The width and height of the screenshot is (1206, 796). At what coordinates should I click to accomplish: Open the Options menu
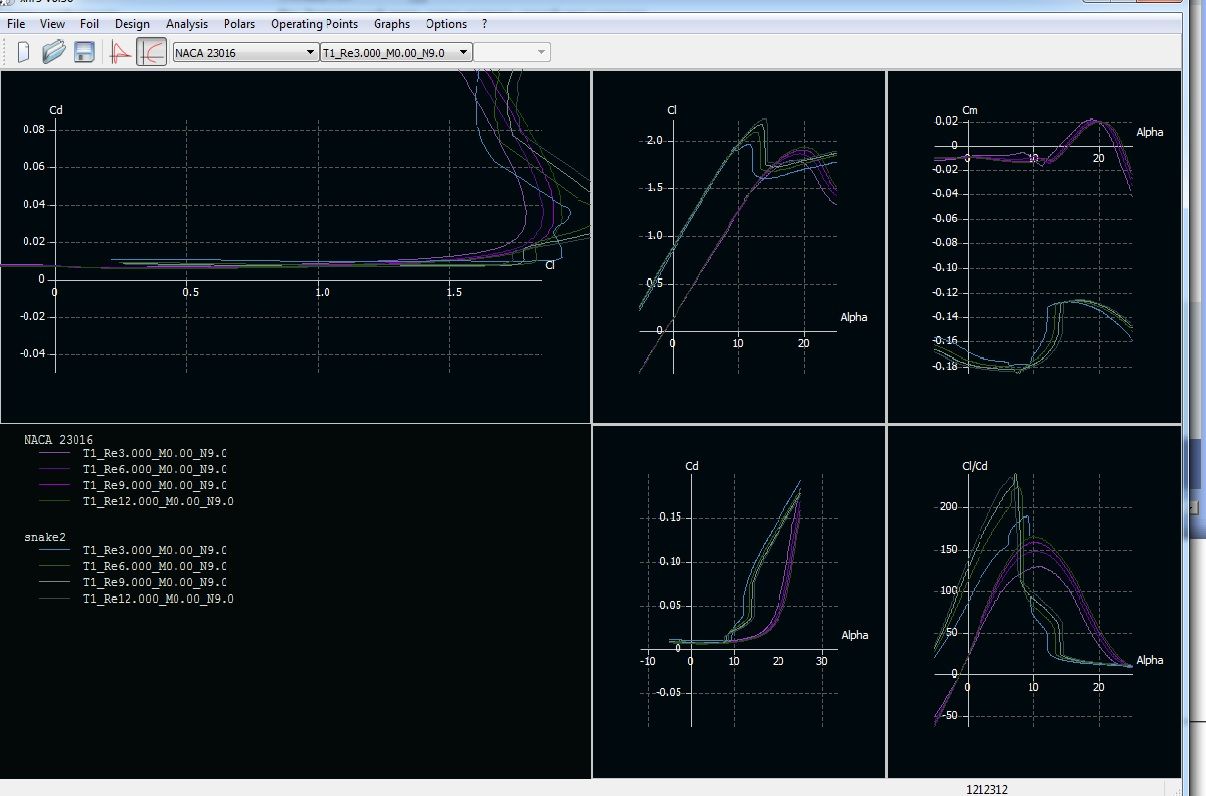pos(446,23)
